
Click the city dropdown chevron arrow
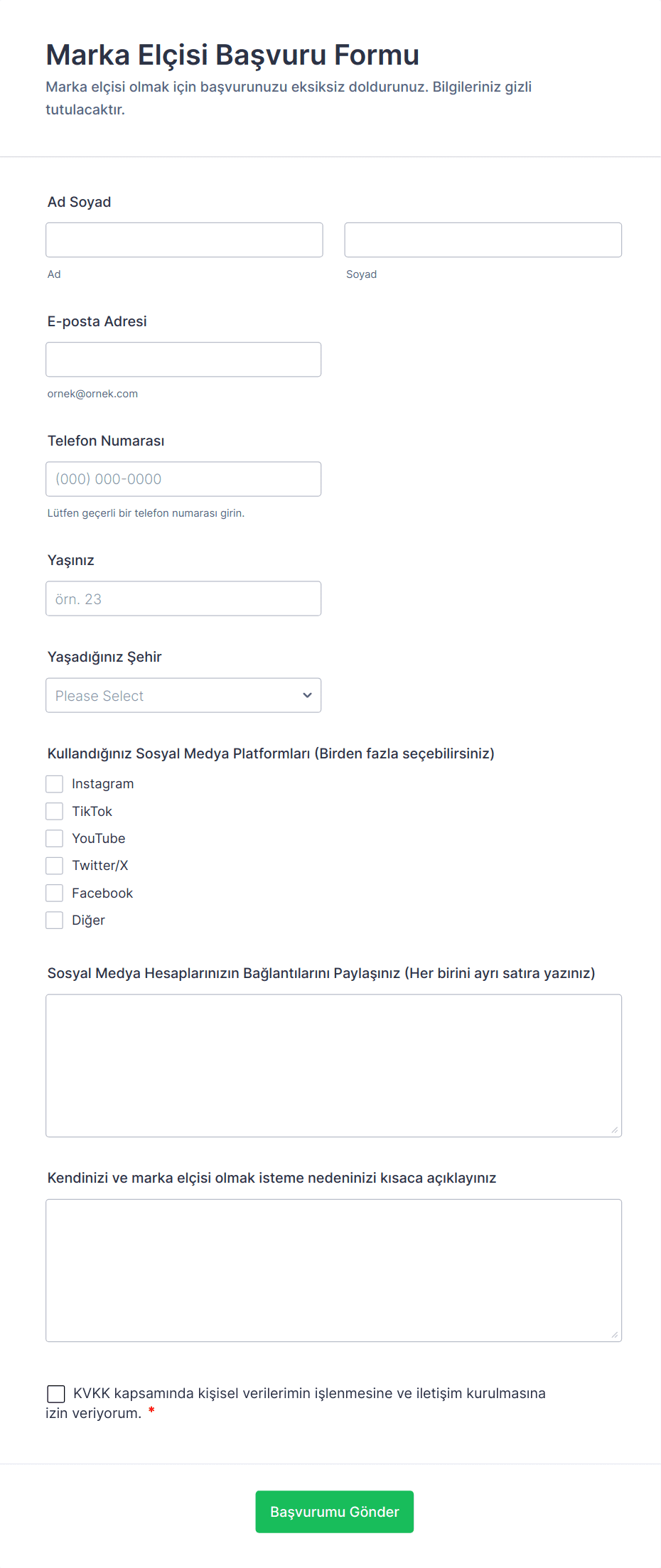307,695
